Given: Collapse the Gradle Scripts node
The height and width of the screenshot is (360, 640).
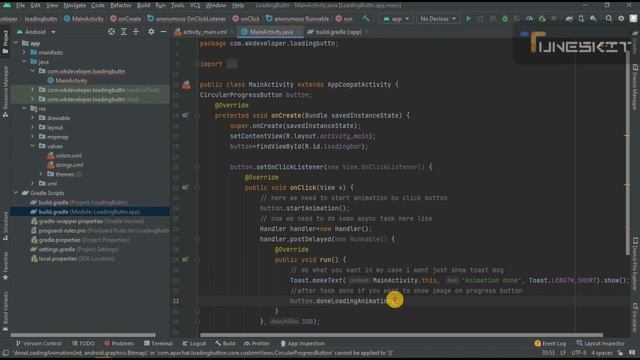Looking at the screenshot, I should click(16, 193).
